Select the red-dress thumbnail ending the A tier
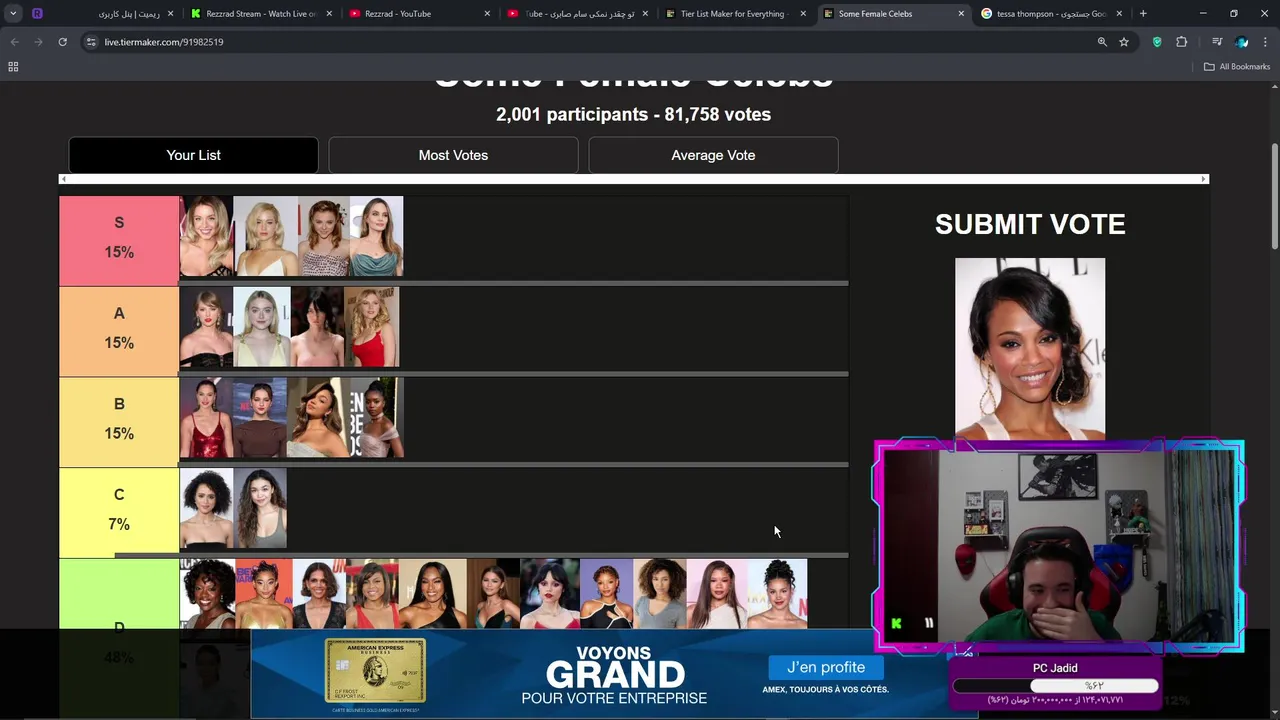The width and height of the screenshot is (1280, 720). 372,327
